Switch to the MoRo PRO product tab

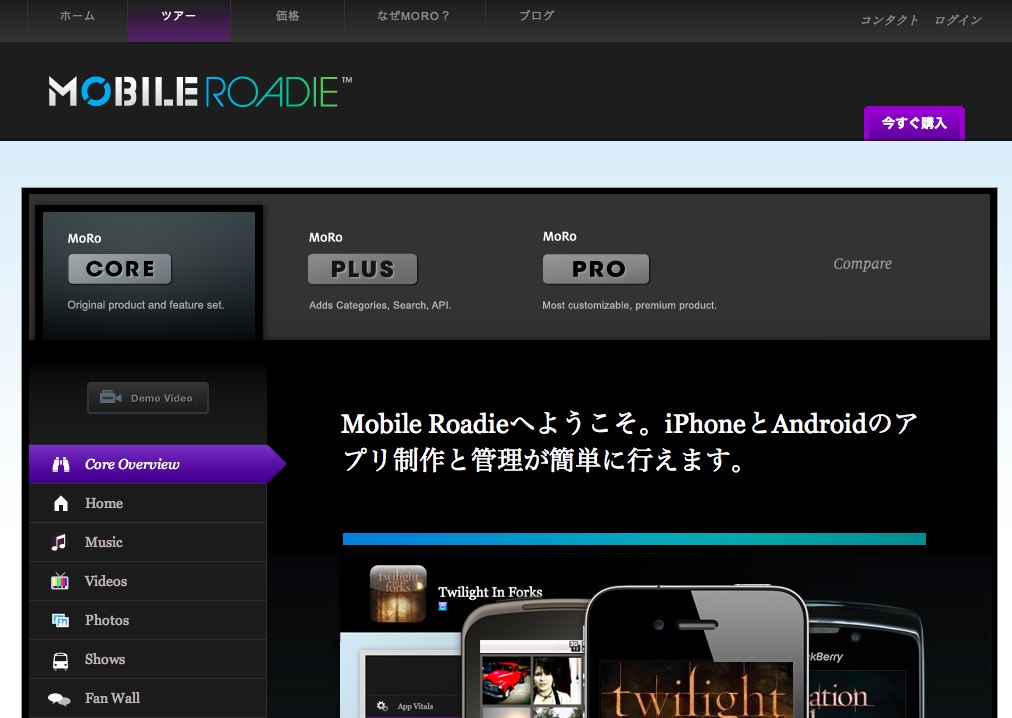coord(629,271)
